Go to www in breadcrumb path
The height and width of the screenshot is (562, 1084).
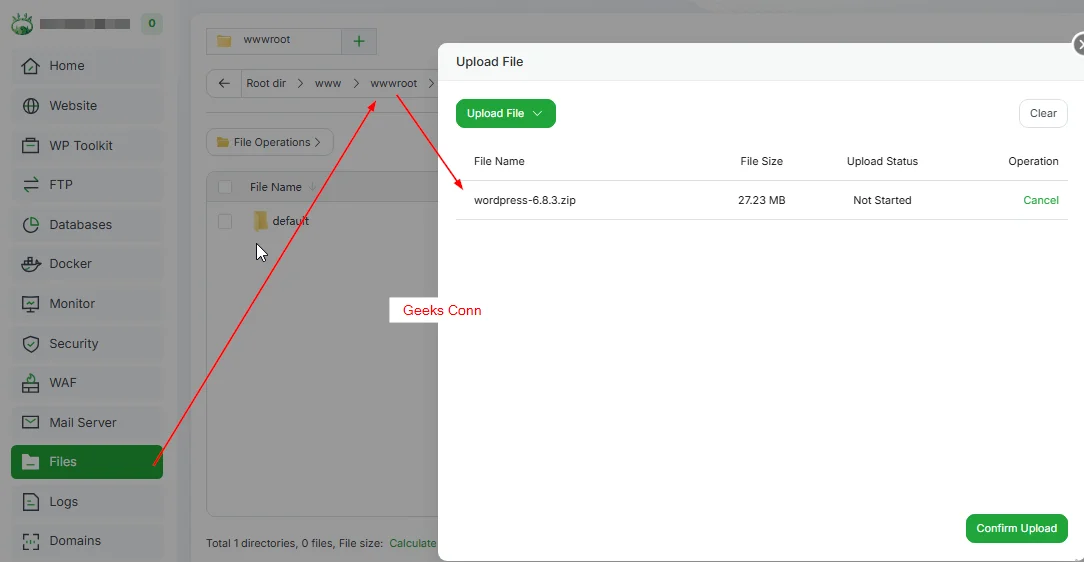pos(328,83)
